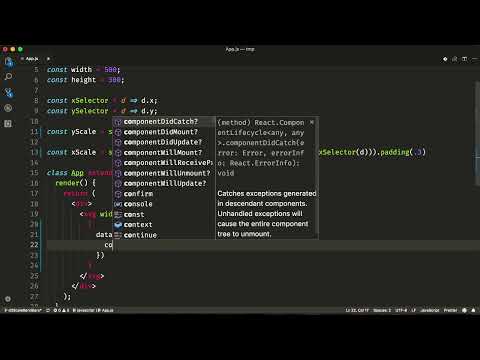This screenshot has height=360, width=480.
Task: Change the UTF-8 file encoding
Action: tap(401, 310)
